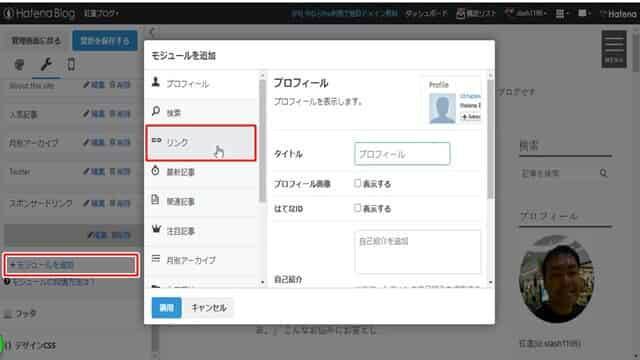Screen dimensions: 640x360
Task: Open the wrench customize tab icon
Action: click(x=46, y=64)
